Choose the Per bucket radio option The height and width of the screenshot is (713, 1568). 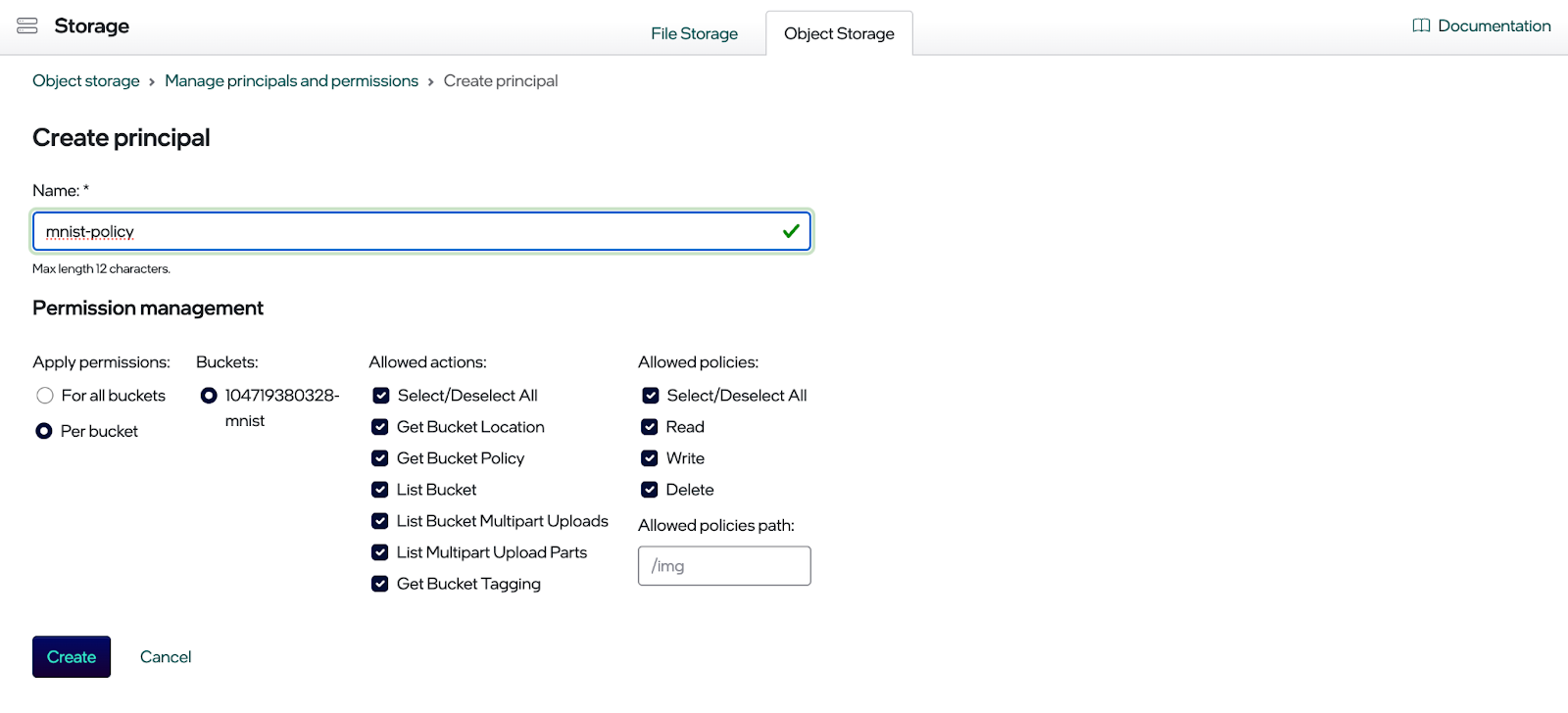(44, 431)
